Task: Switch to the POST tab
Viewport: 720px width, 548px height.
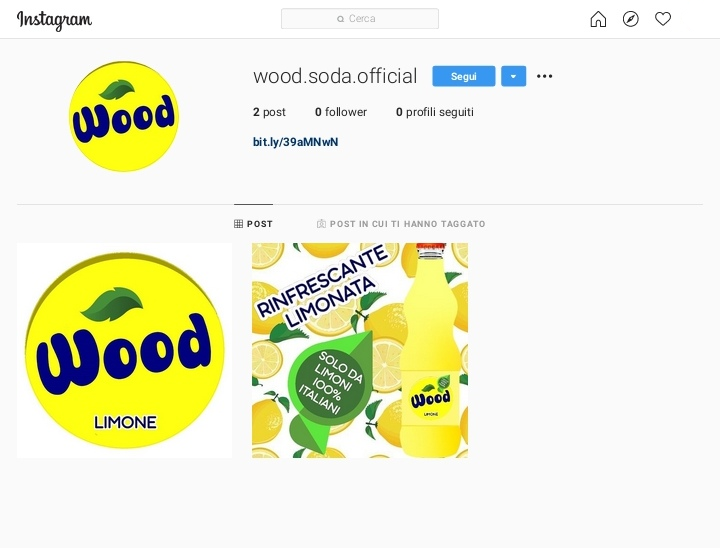Action: pos(253,224)
